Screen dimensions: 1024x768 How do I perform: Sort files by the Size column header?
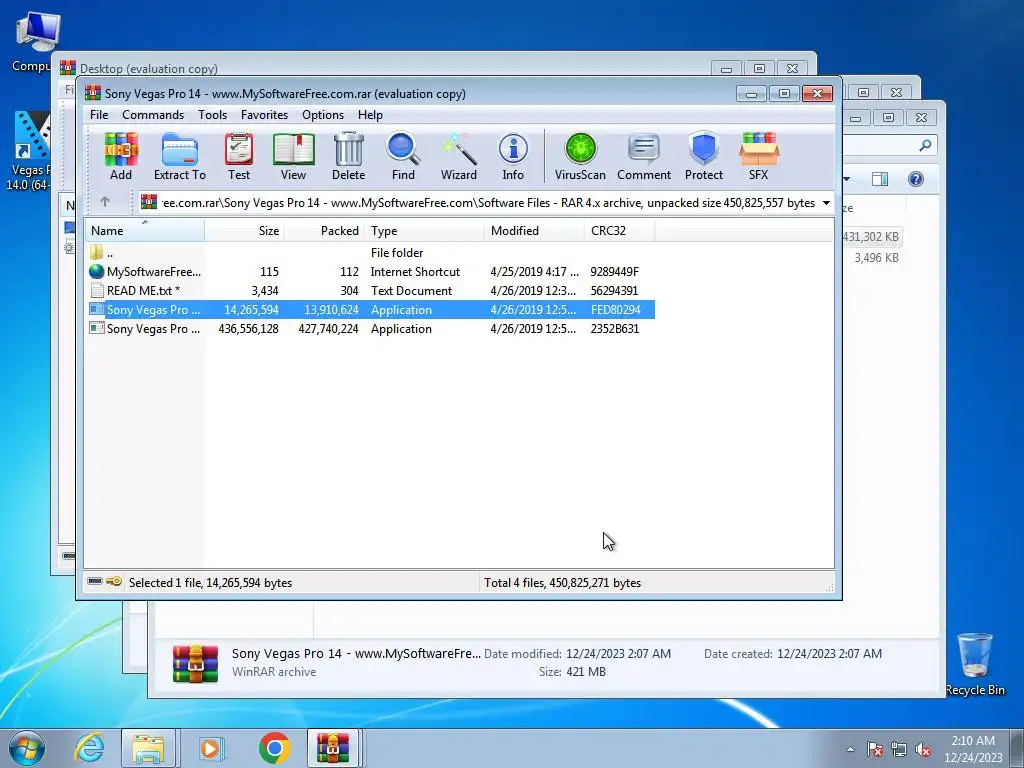click(245, 231)
